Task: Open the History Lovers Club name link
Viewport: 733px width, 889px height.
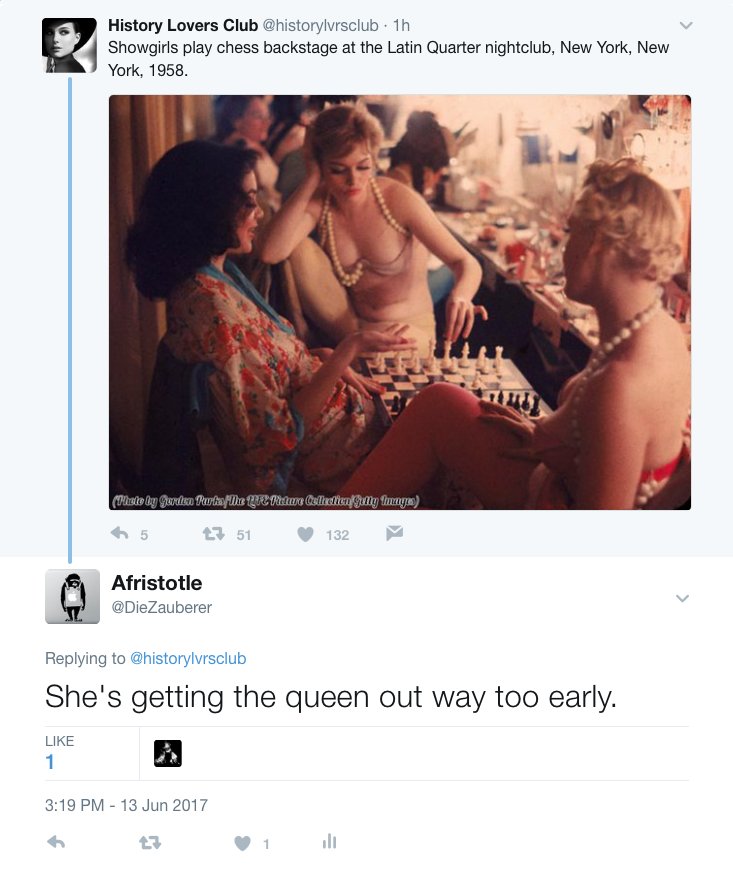Action: coord(182,25)
